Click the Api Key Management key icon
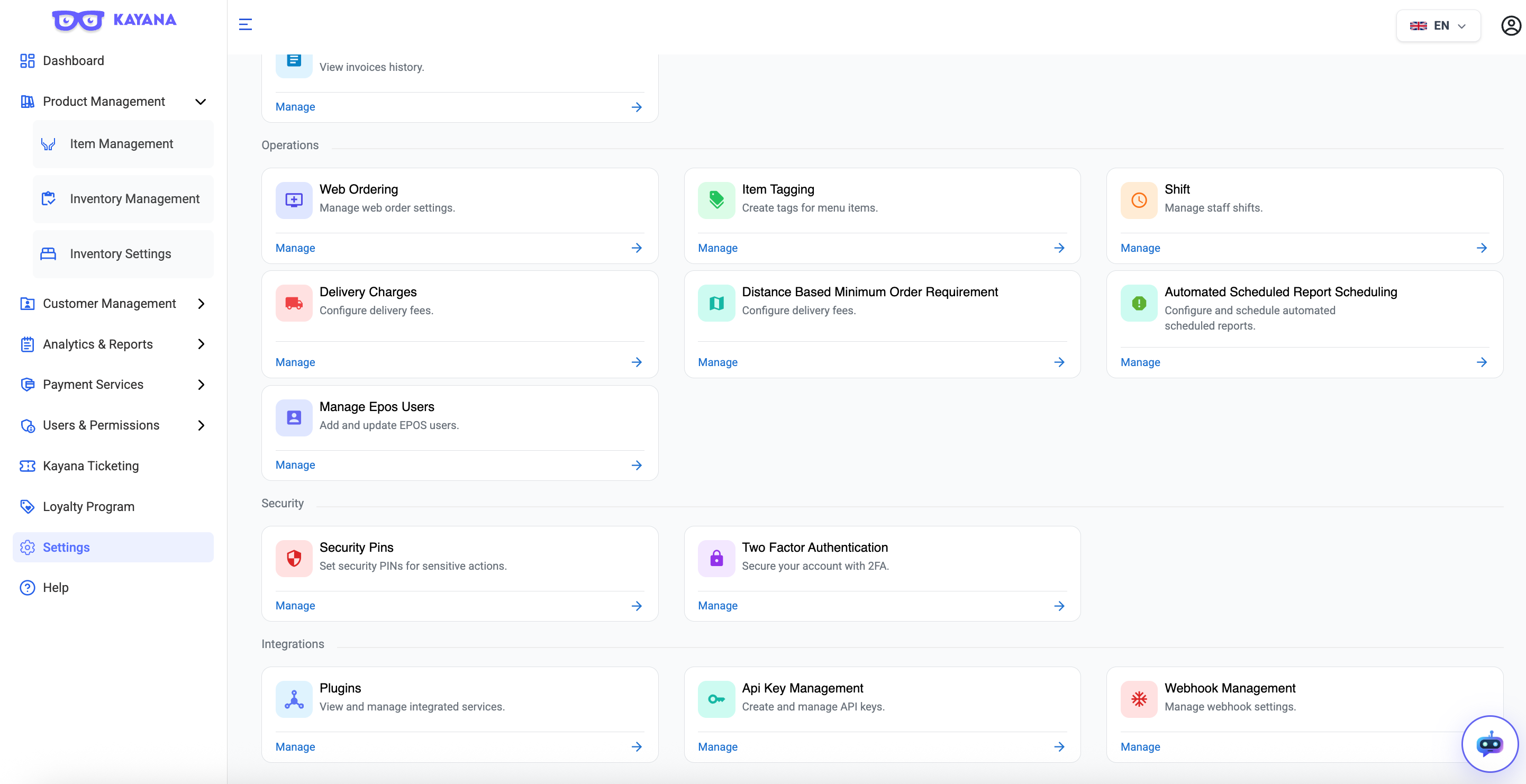Screen dimensions: 1526x784 [716, 699]
